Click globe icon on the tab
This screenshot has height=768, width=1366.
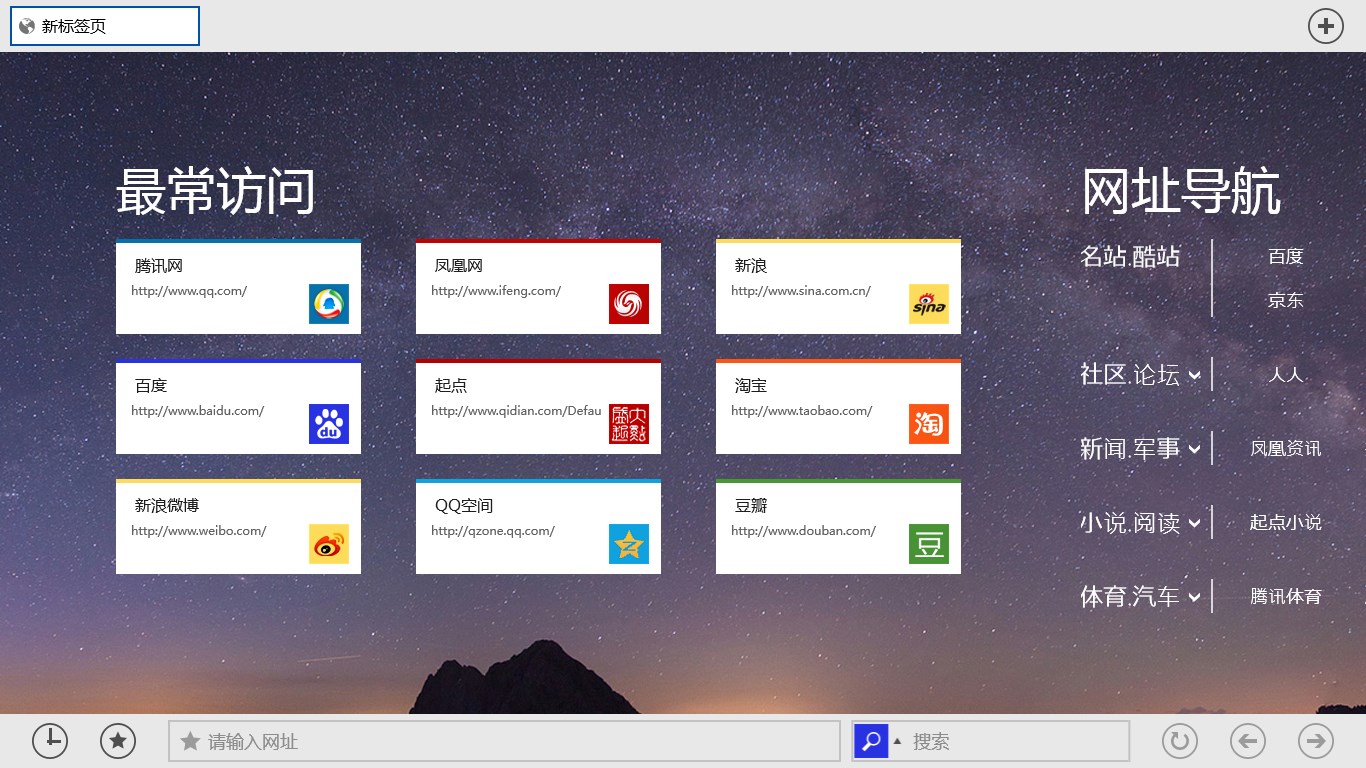coord(27,26)
